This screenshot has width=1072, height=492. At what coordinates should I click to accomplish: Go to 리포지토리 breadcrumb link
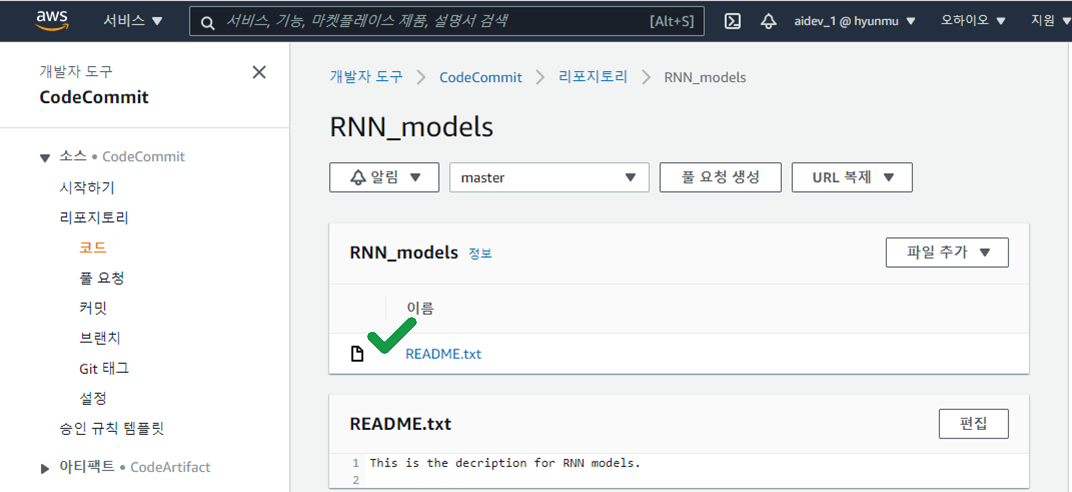[x=593, y=77]
